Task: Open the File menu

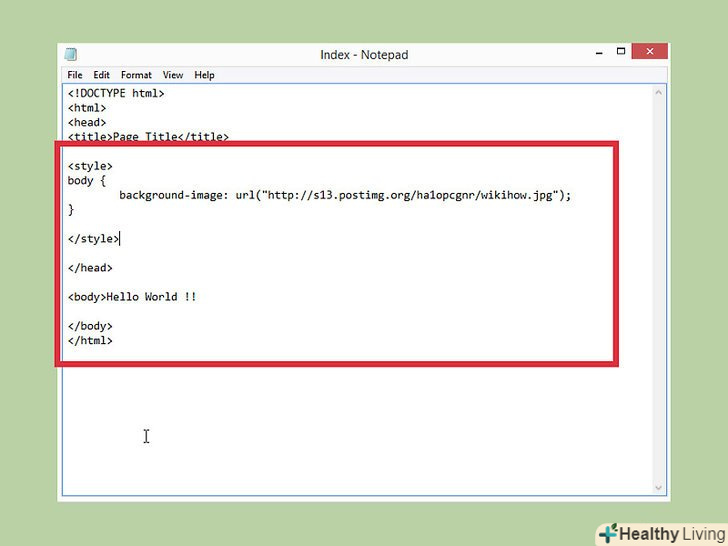Action: coord(74,75)
